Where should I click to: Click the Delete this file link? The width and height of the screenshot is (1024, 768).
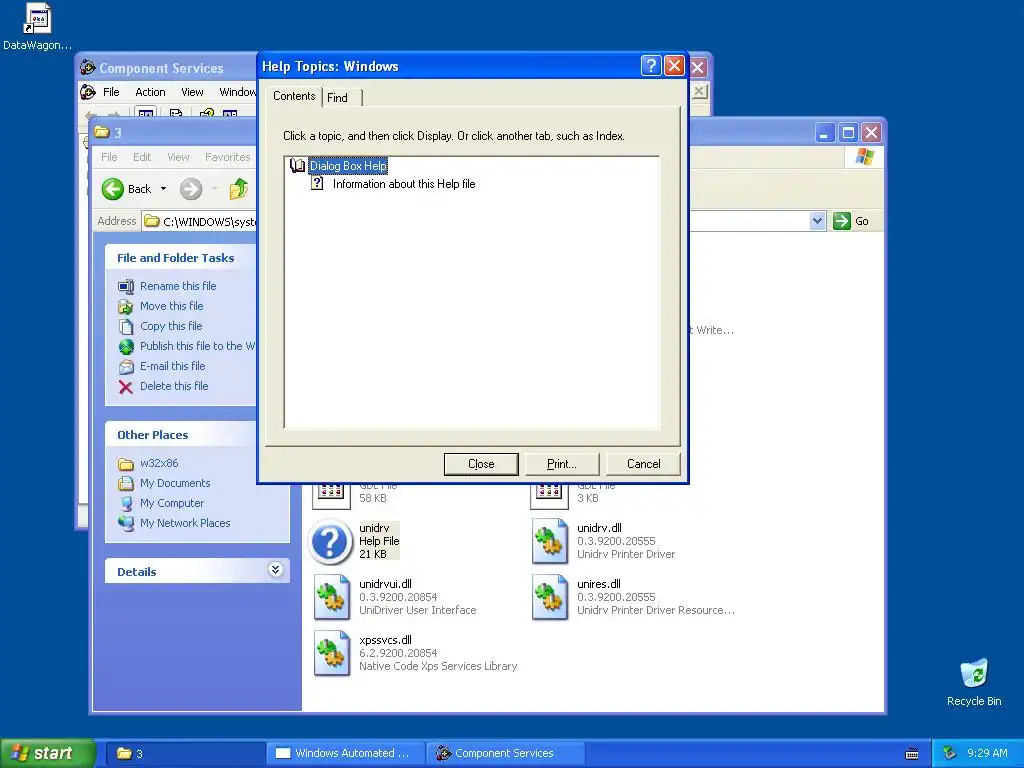tap(174, 387)
